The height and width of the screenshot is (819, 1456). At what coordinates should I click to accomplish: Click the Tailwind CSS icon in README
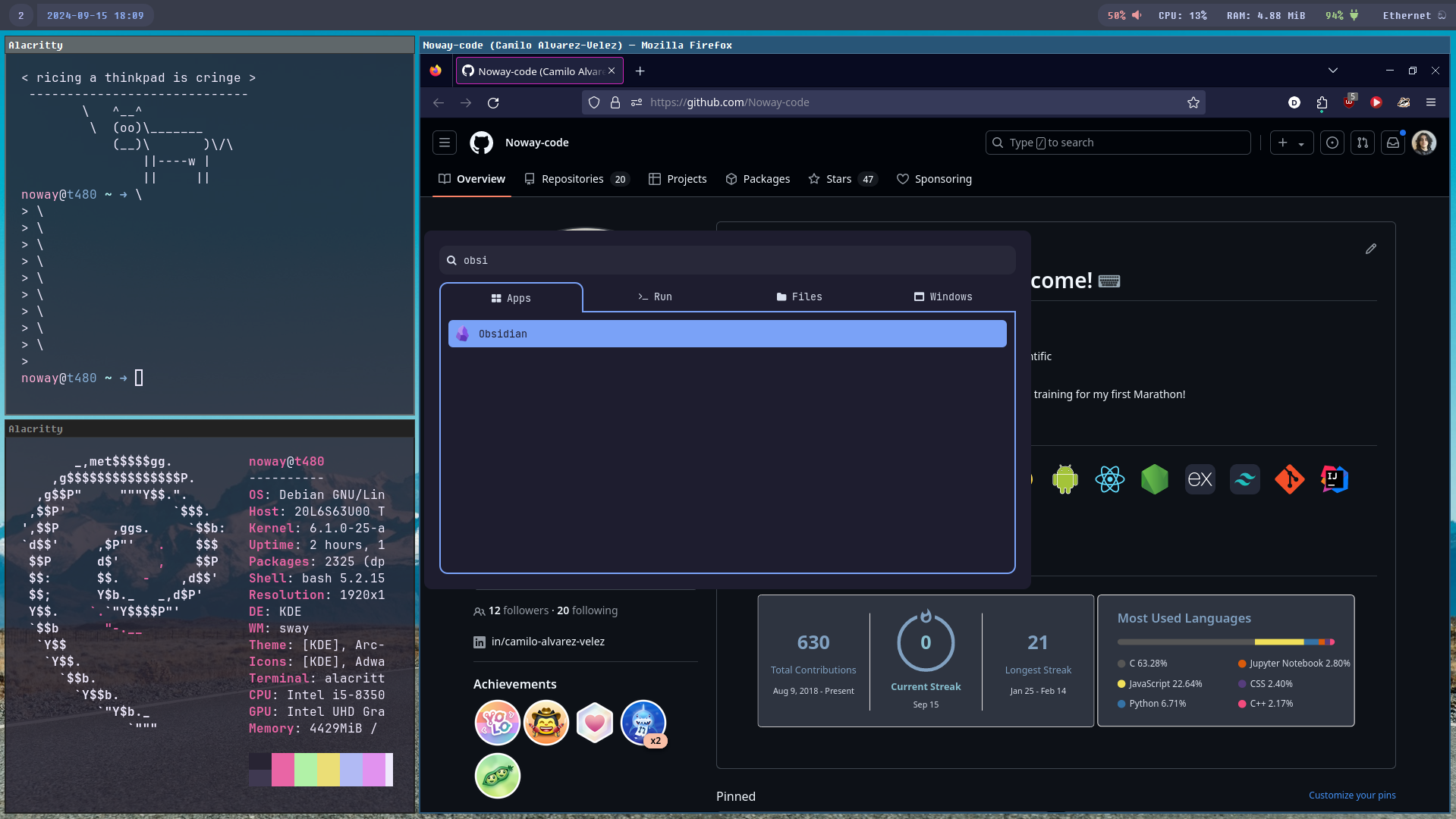pos(1245,479)
